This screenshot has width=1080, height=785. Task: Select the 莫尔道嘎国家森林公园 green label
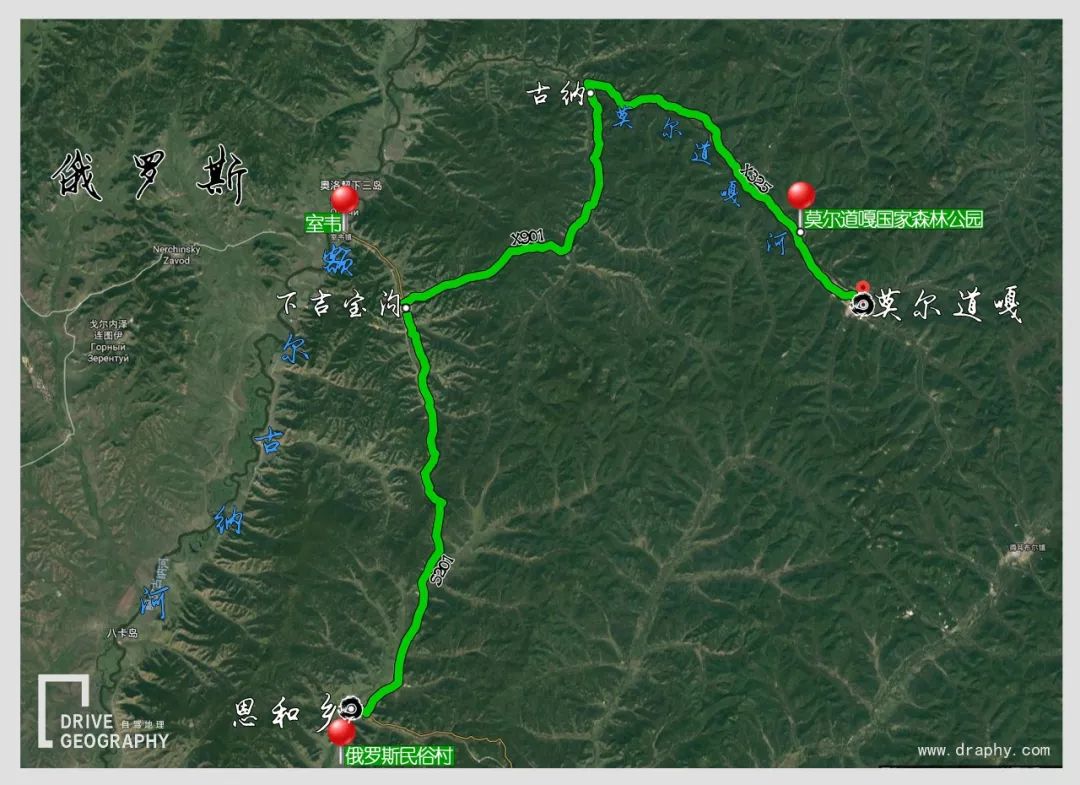click(x=893, y=220)
